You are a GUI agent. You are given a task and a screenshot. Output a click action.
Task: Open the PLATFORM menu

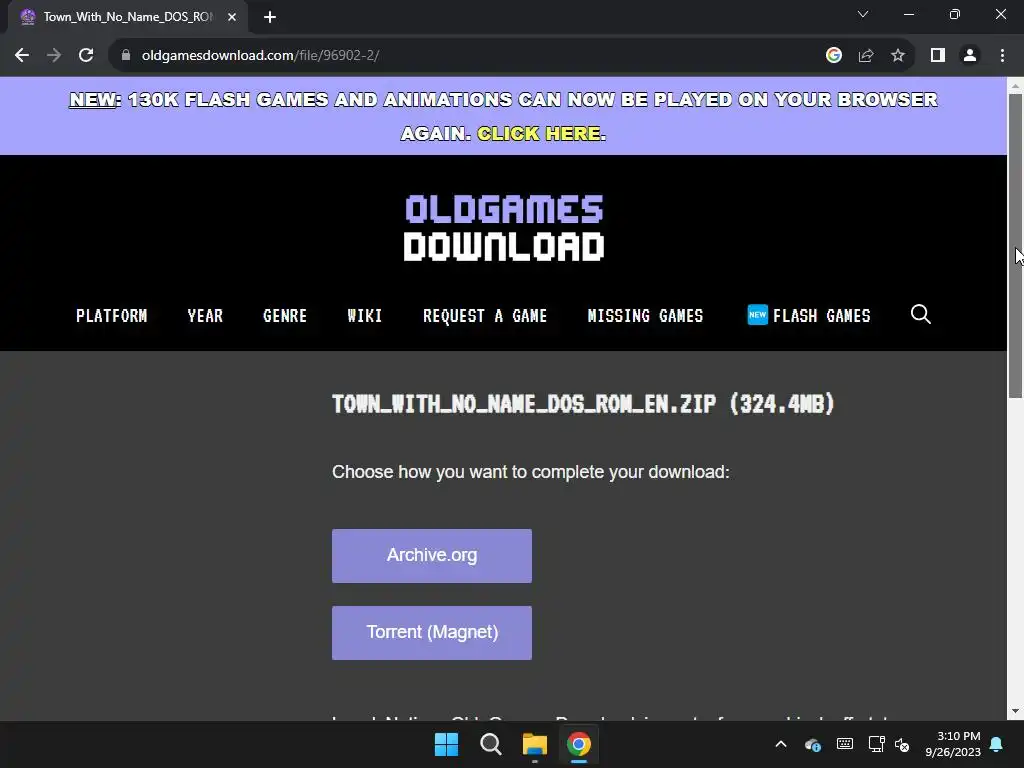pyautogui.click(x=112, y=316)
